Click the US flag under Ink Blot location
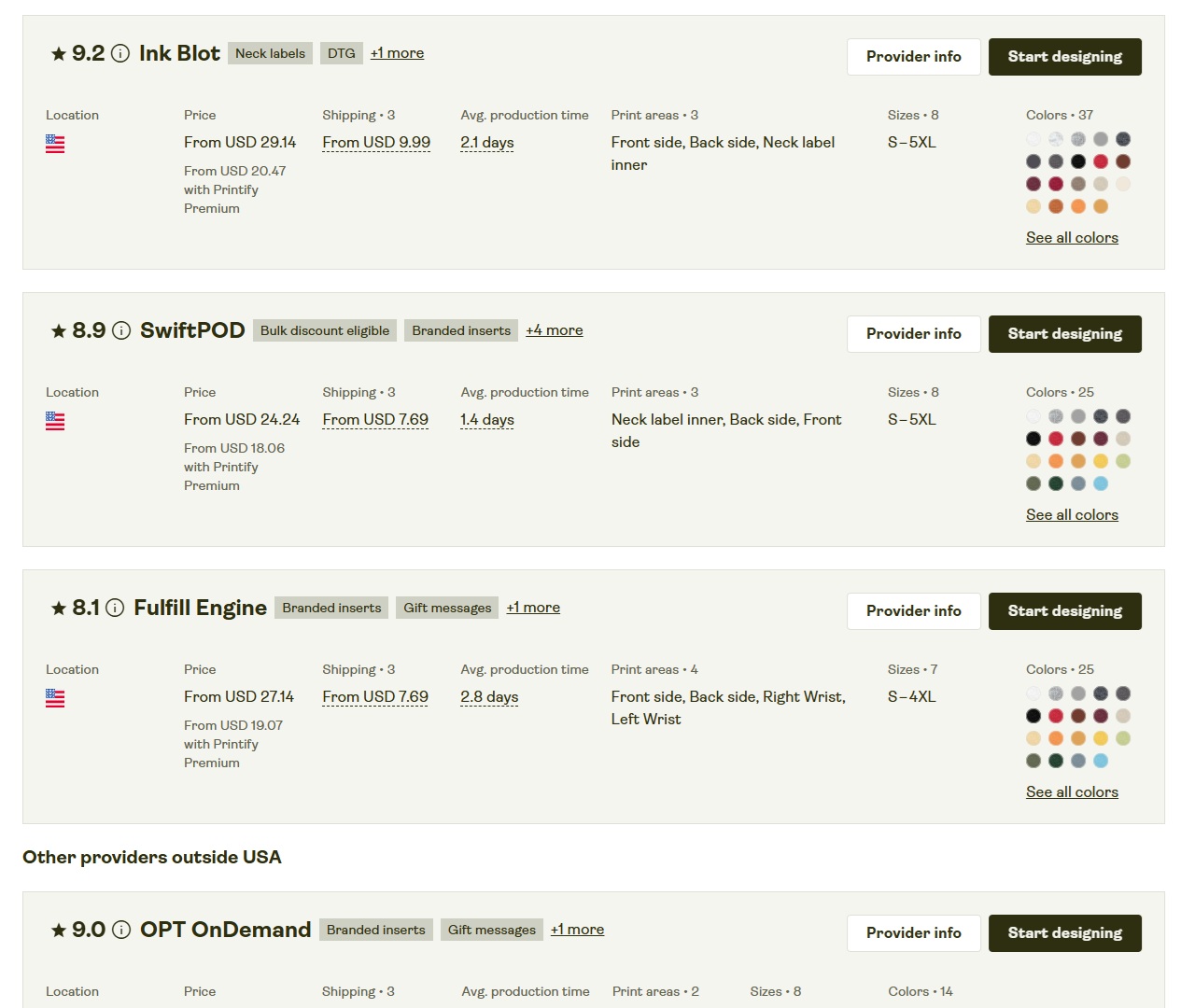 point(55,144)
